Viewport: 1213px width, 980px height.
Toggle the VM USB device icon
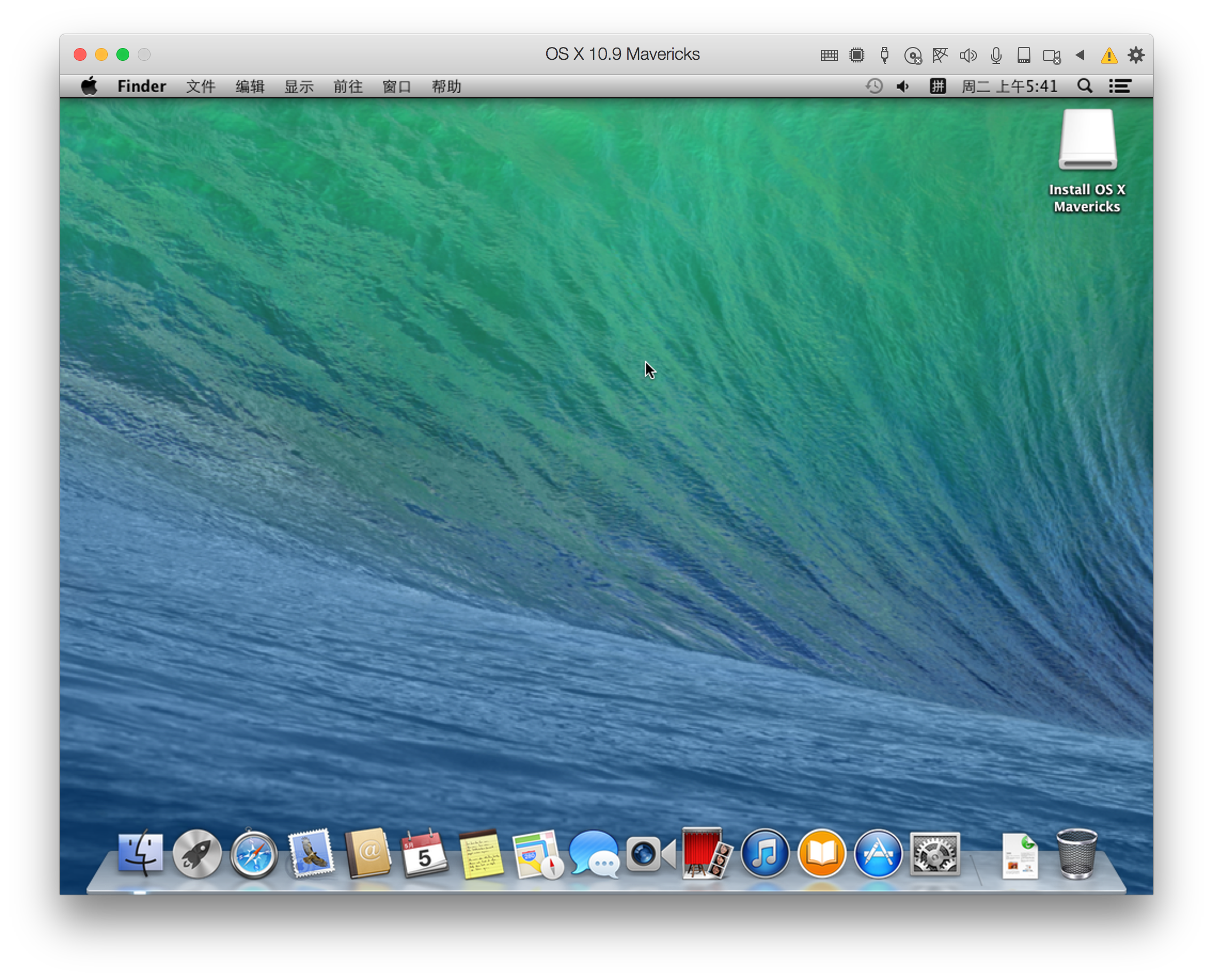[885, 56]
